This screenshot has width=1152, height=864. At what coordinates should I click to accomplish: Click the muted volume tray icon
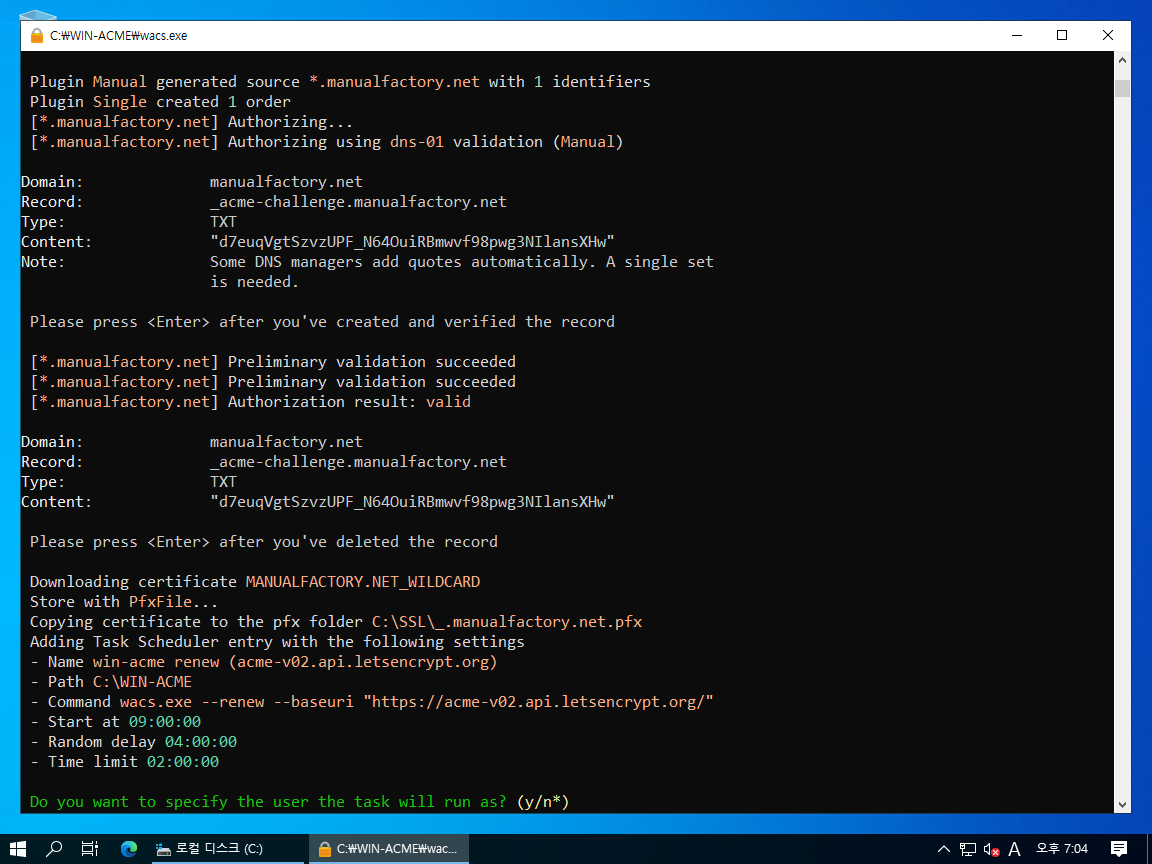click(x=991, y=849)
